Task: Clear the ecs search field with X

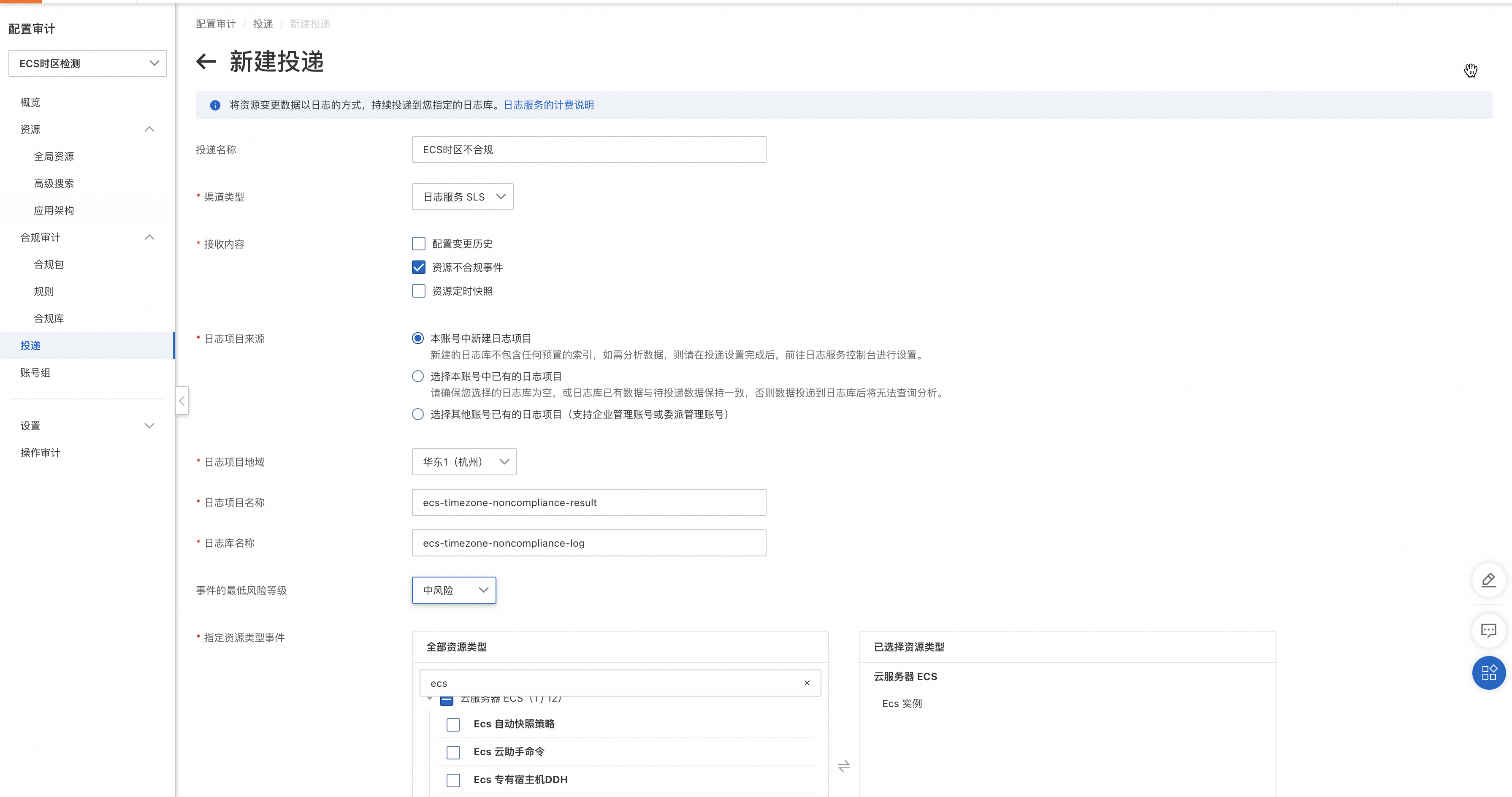Action: tap(807, 683)
